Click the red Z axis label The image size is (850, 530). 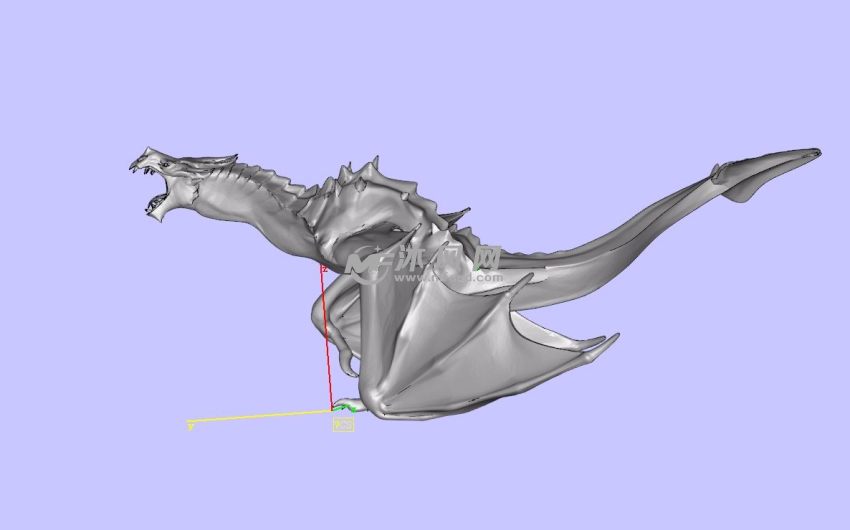pos(324,269)
